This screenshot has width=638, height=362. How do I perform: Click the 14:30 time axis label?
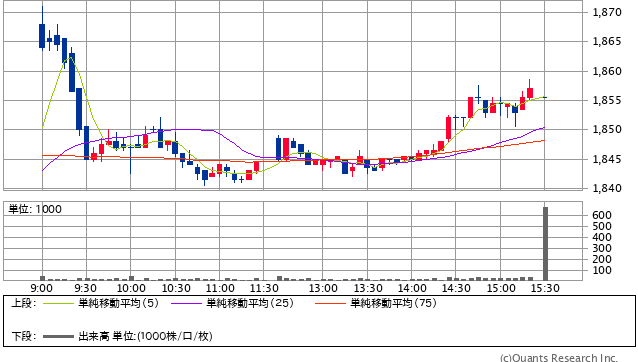[456, 288]
